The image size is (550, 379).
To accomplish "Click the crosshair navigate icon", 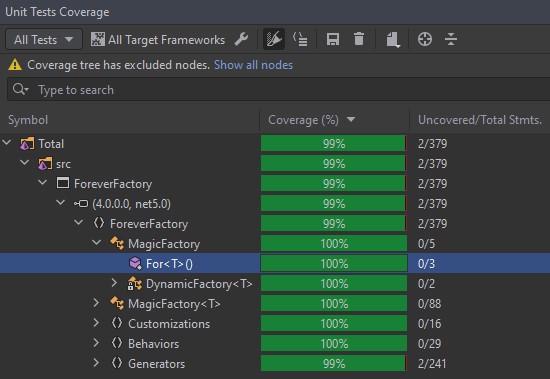I will [424, 39].
